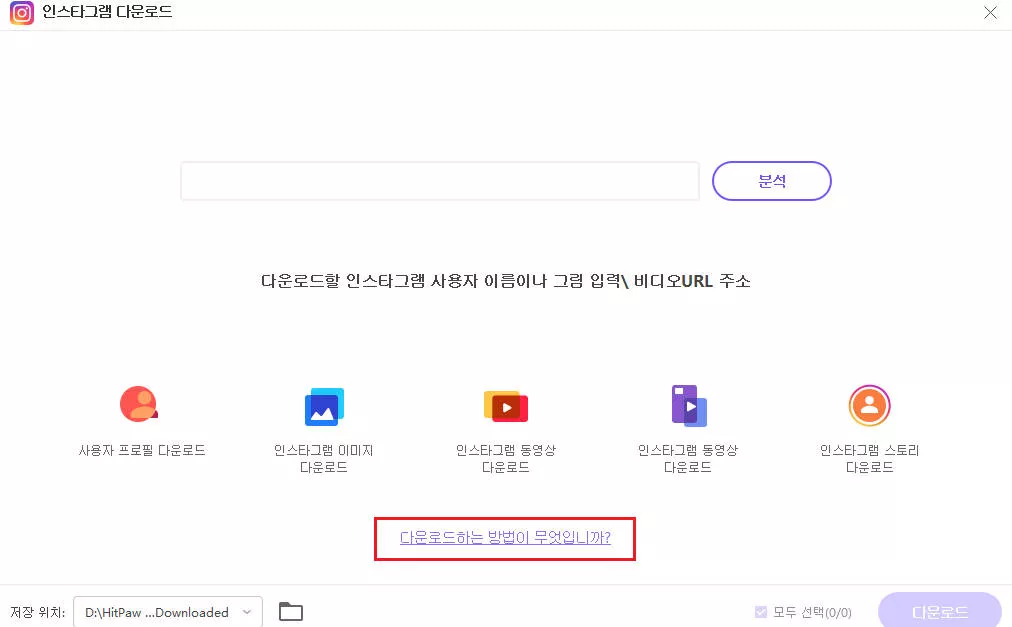This screenshot has height=627, width=1012.
Task: Click the Instagram story download icon
Action: [x=869, y=406]
